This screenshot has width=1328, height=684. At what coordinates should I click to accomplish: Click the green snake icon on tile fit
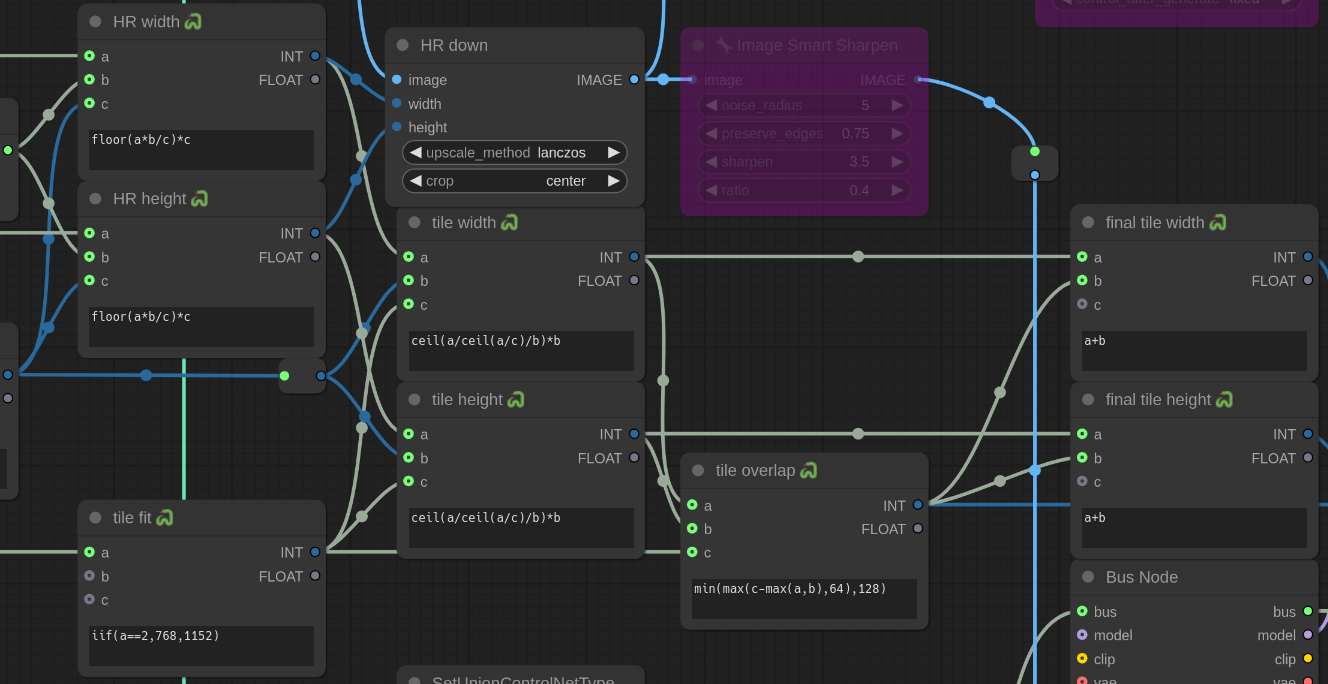click(165, 517)
